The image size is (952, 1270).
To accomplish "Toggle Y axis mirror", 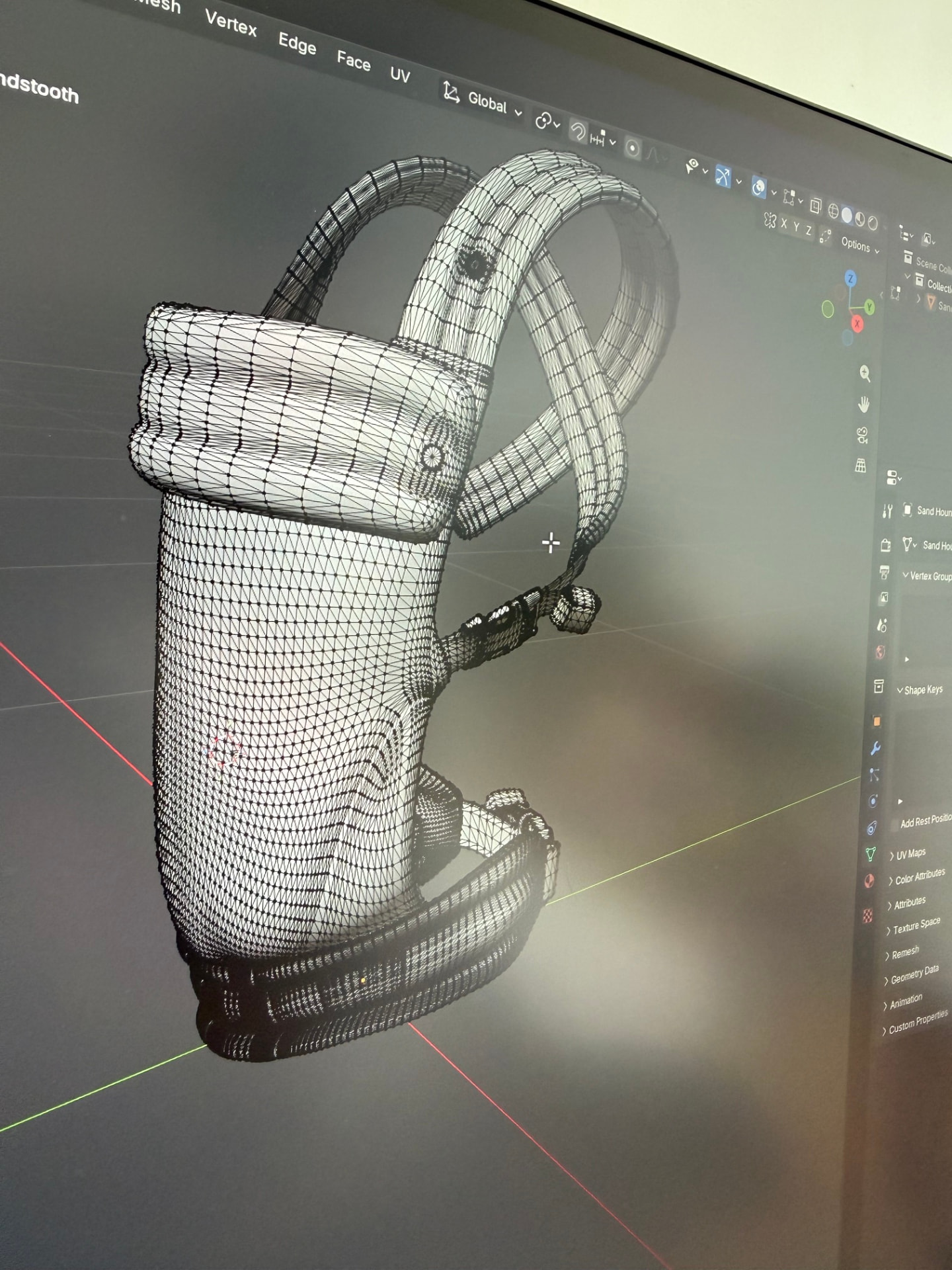I will (x=796, y=228).
